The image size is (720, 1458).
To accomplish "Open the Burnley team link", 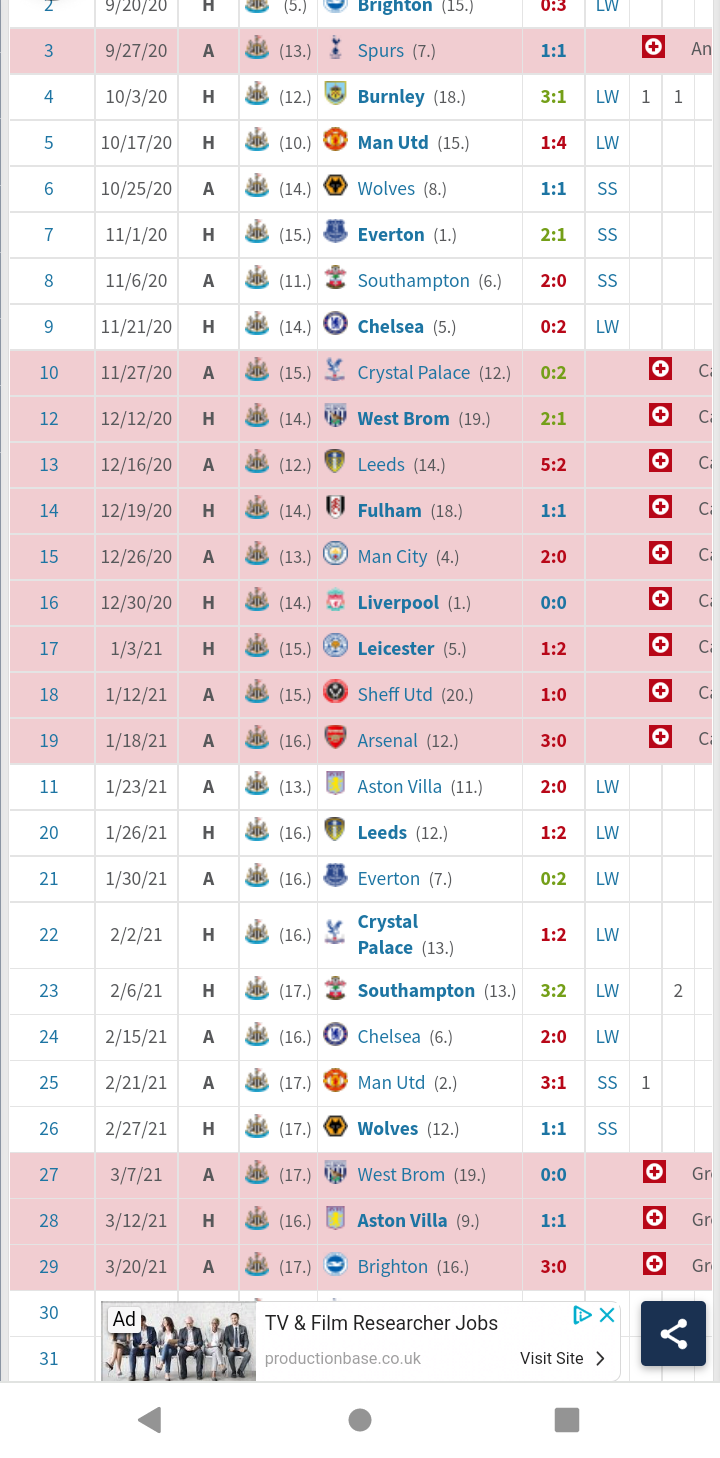I will coord(391,97).
